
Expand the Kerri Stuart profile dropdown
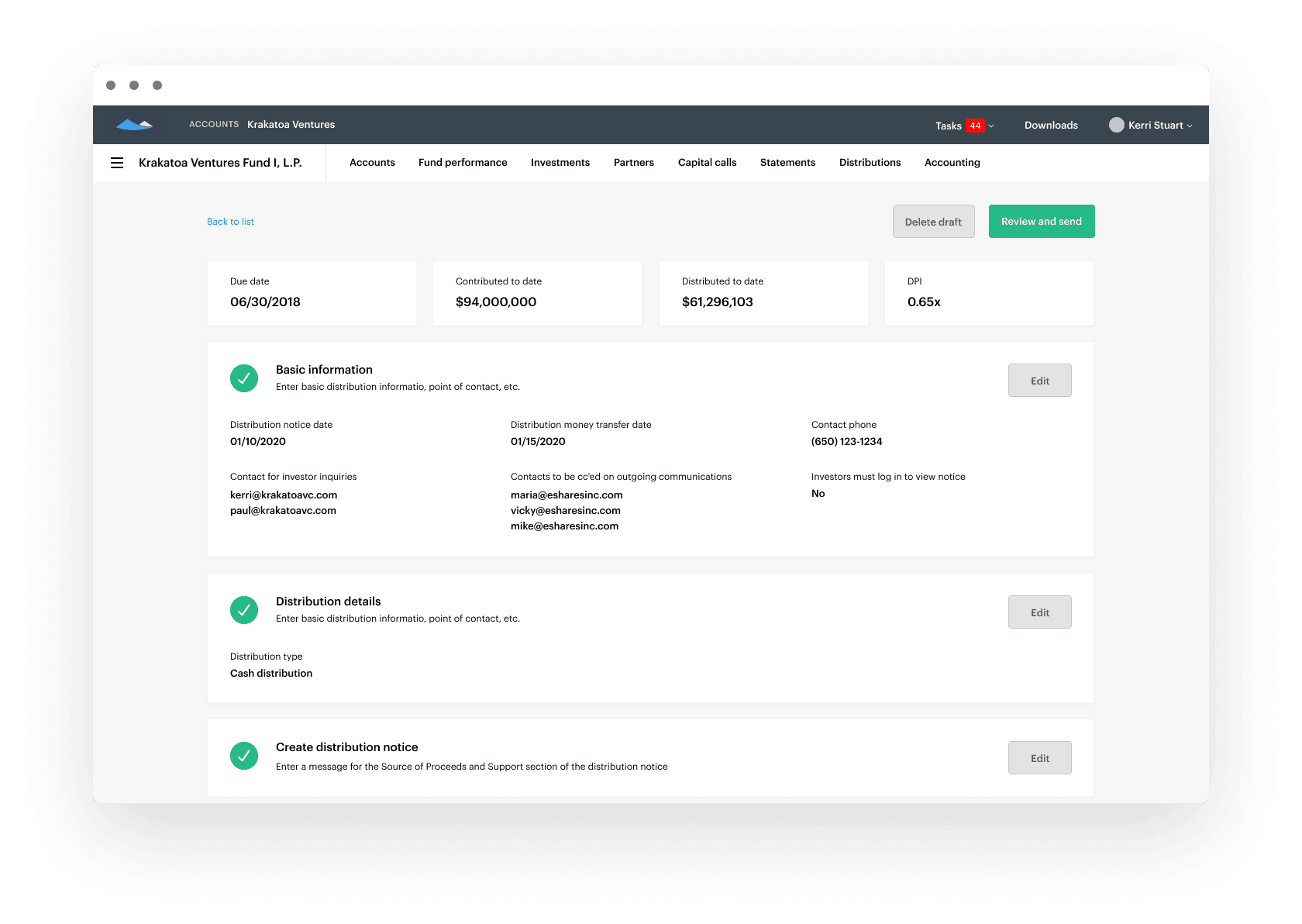[x=1191, y=125]
